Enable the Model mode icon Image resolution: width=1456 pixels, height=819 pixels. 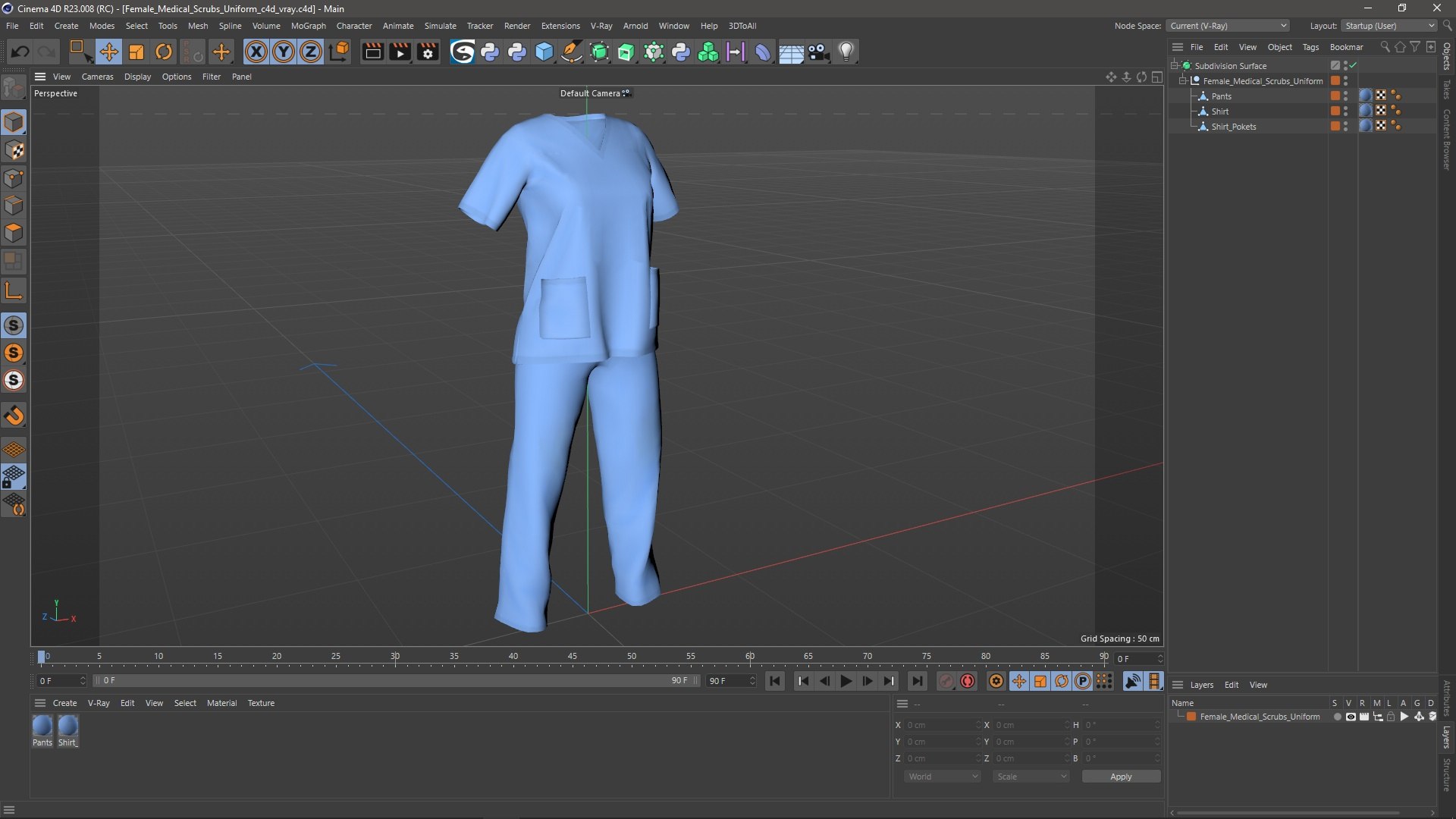pyautogui.click(x=14, y=122)
